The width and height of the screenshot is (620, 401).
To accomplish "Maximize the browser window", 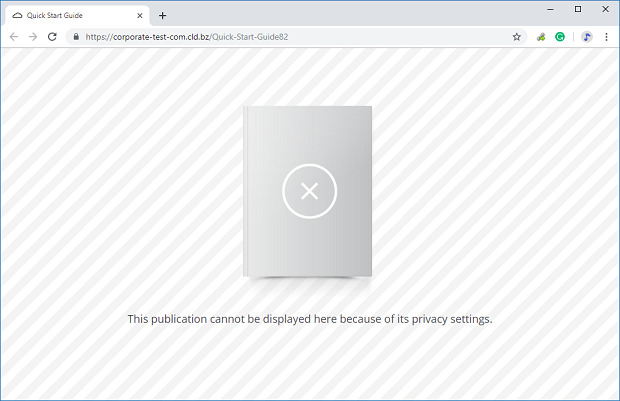I will [578, 9].
